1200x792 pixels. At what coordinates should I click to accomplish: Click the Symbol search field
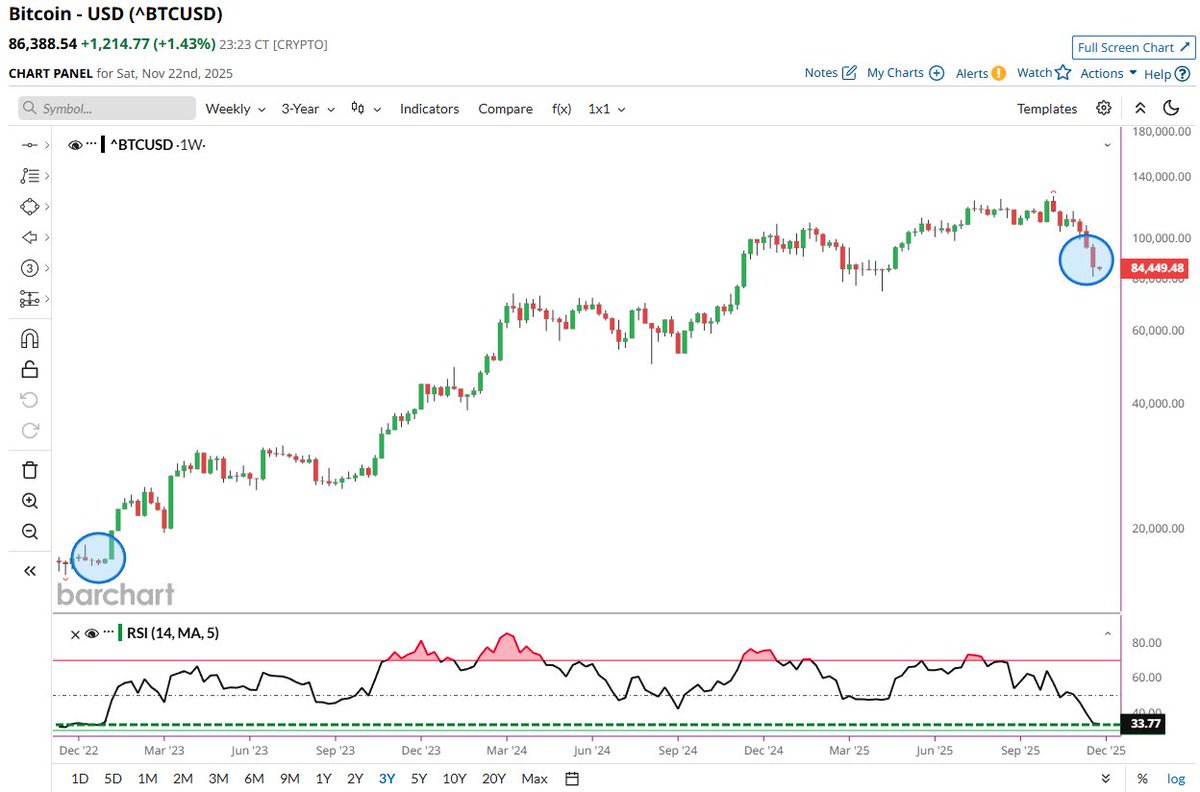pyautogui.click(x=105, y=108)
